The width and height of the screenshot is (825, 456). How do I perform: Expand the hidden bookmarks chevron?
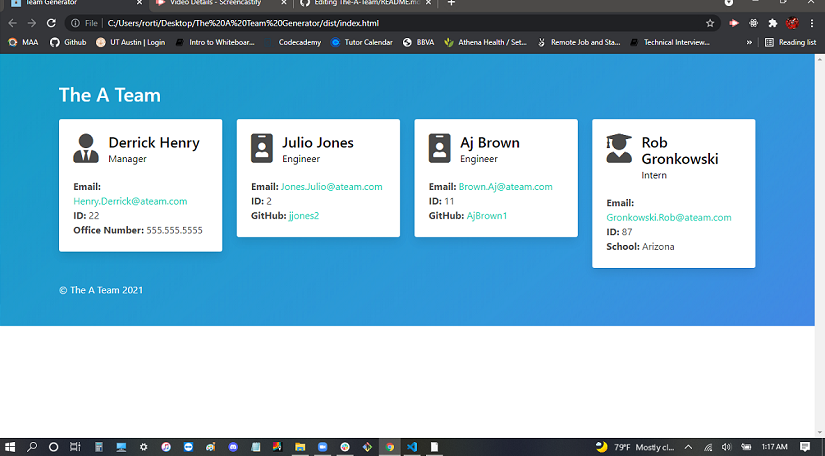click(749, 42)
